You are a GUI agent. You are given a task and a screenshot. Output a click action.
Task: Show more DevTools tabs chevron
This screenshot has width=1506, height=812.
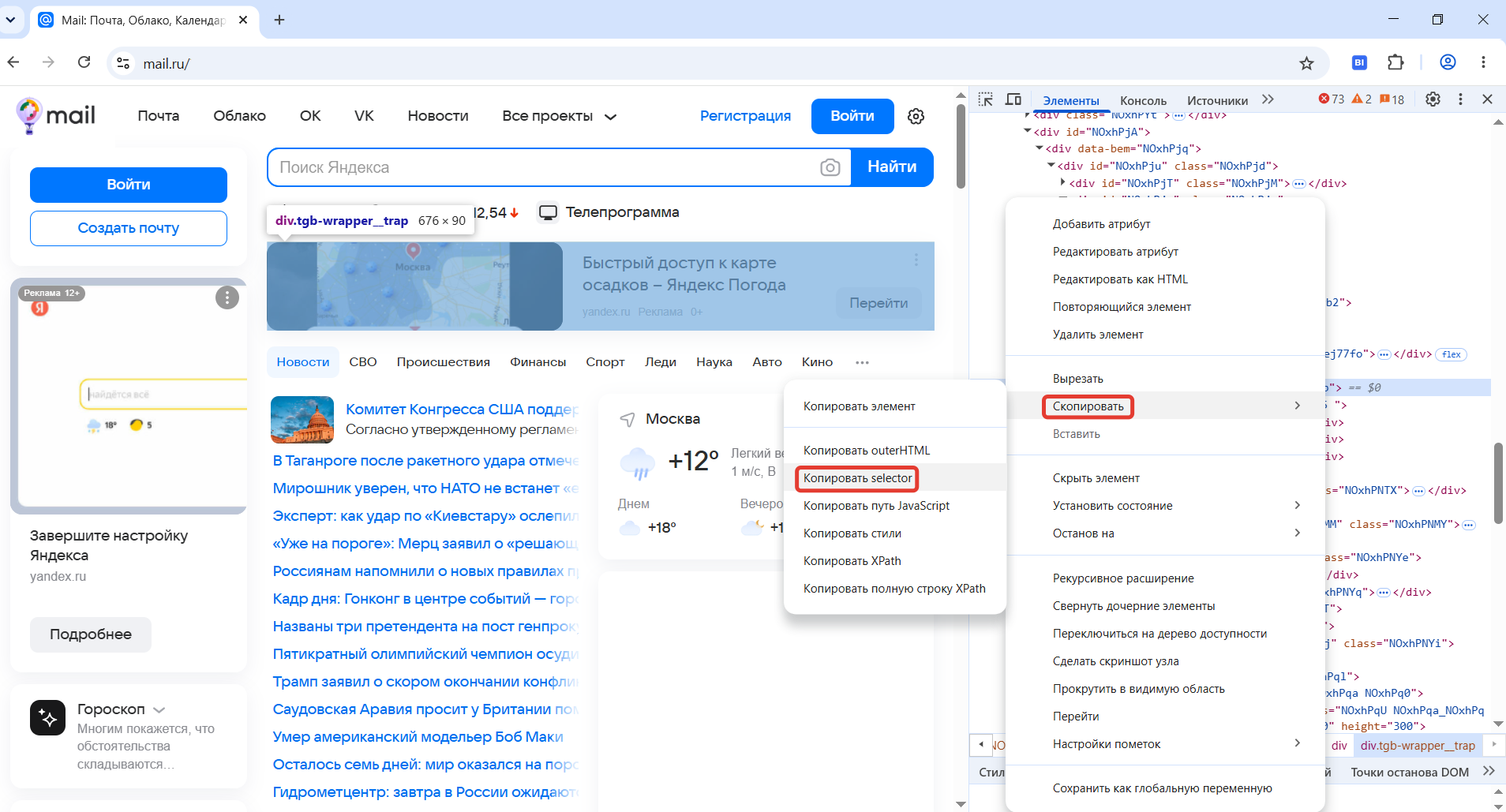click(x=1268, y=99)
